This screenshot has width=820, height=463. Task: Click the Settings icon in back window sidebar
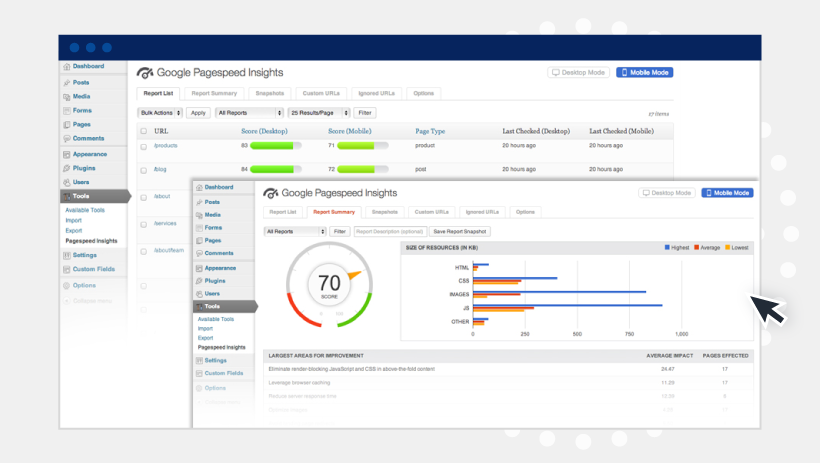(66, 256)
